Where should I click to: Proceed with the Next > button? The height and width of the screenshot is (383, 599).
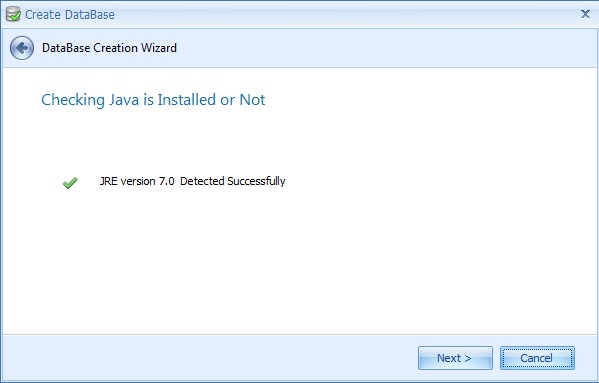(455, 358)
